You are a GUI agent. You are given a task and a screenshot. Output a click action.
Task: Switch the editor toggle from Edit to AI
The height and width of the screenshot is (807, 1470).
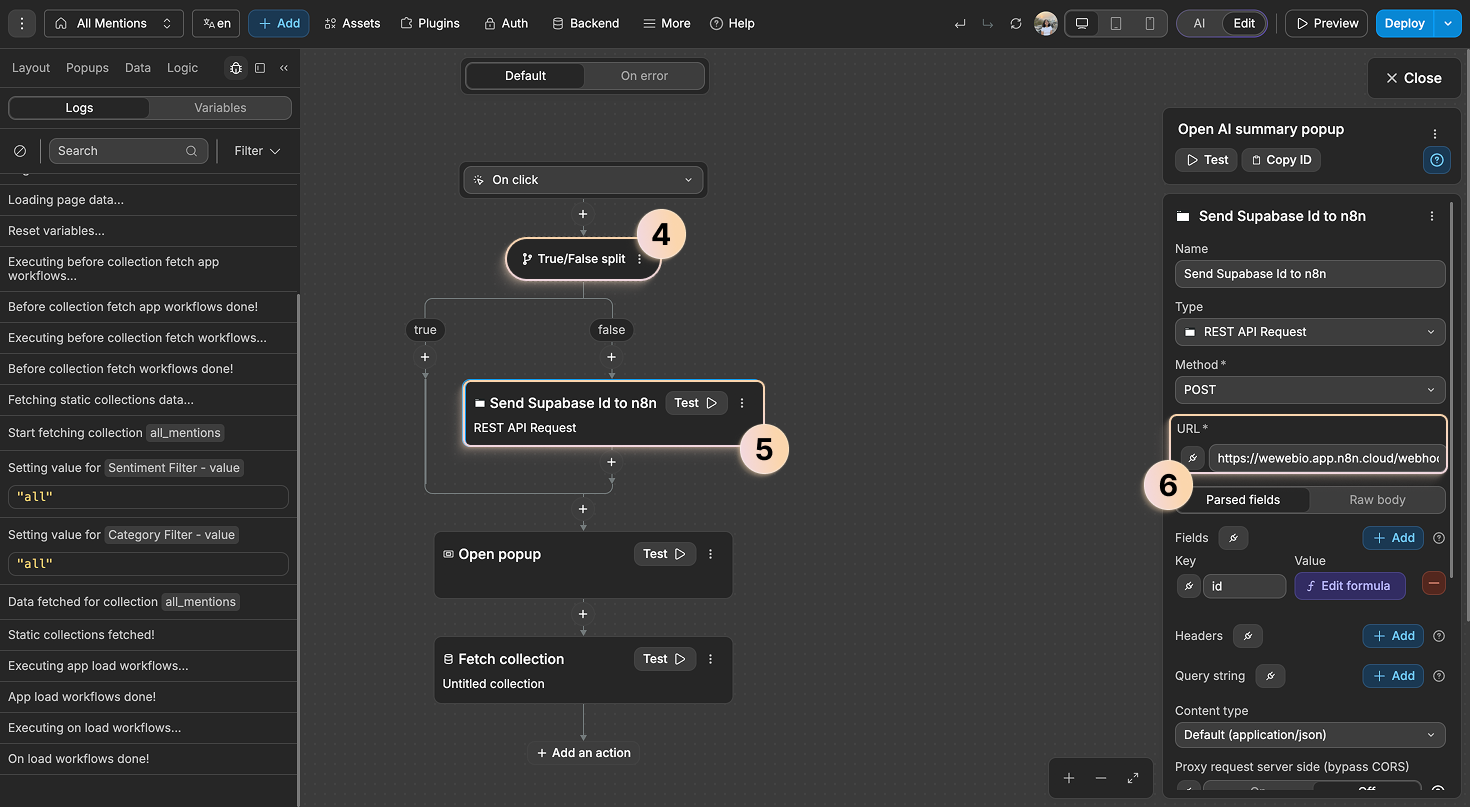pos(1199,23)
